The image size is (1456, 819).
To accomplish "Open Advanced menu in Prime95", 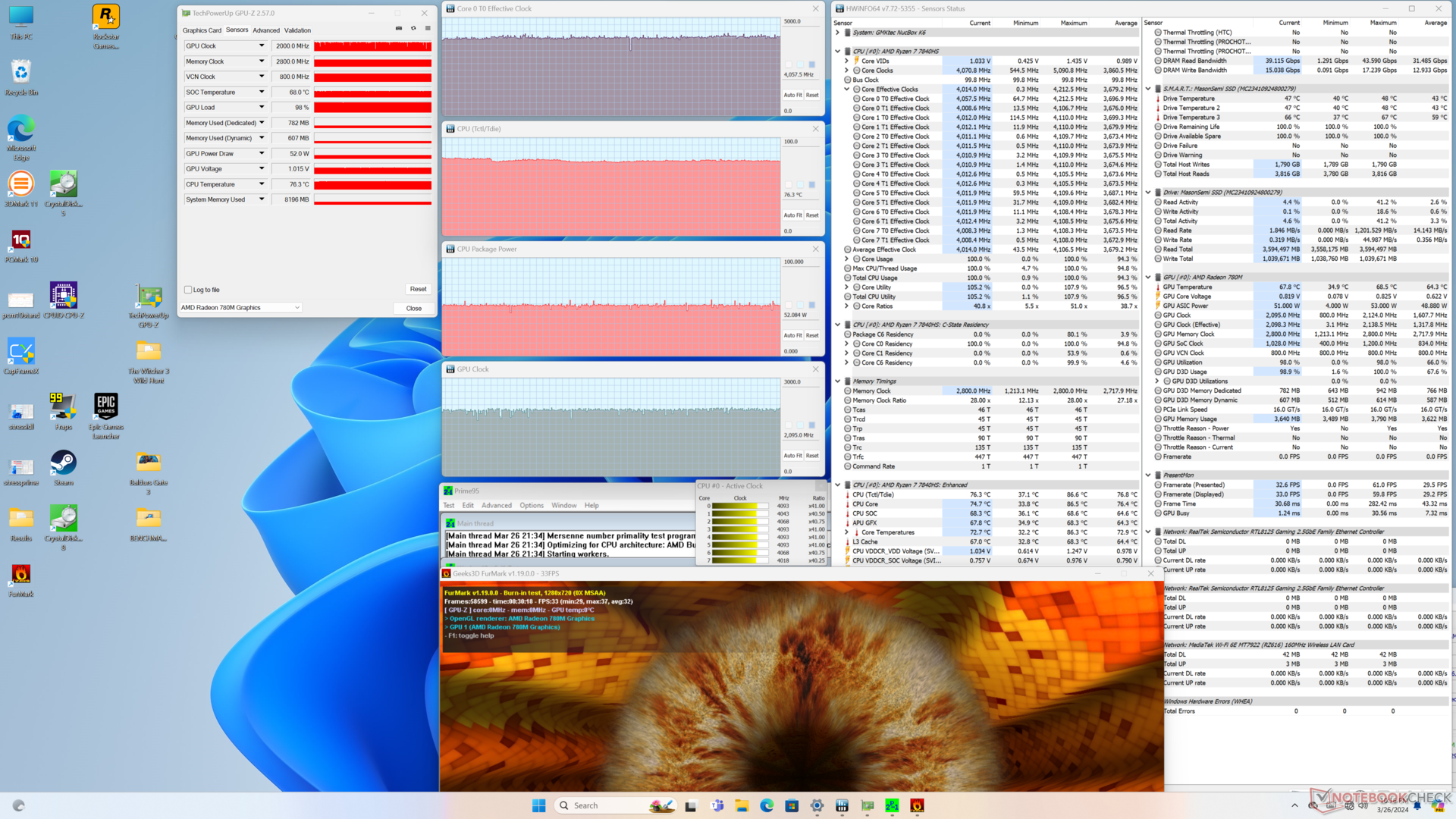I will click(x=496, y=506).
